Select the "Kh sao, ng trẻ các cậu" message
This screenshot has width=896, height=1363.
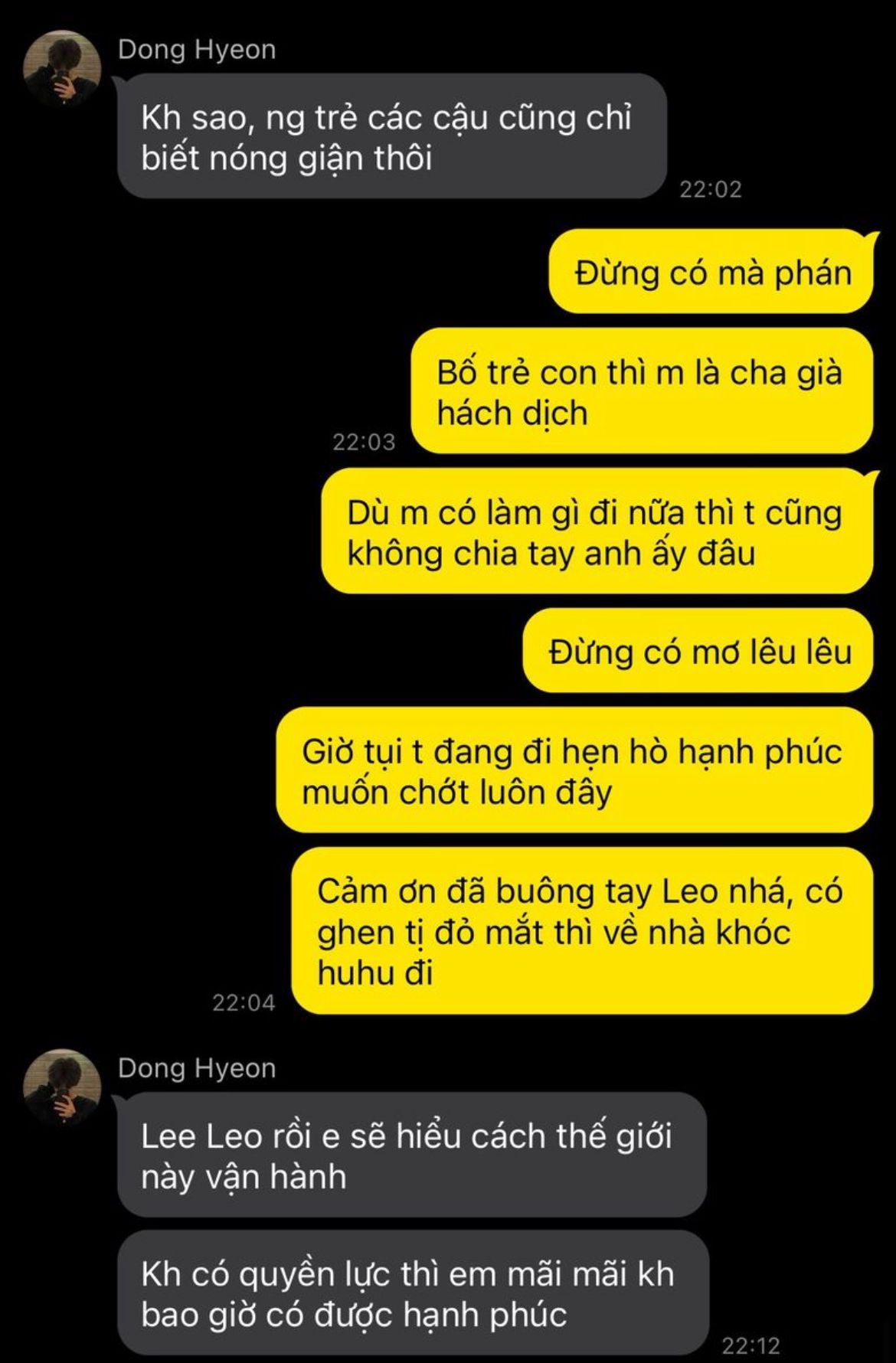391,136
